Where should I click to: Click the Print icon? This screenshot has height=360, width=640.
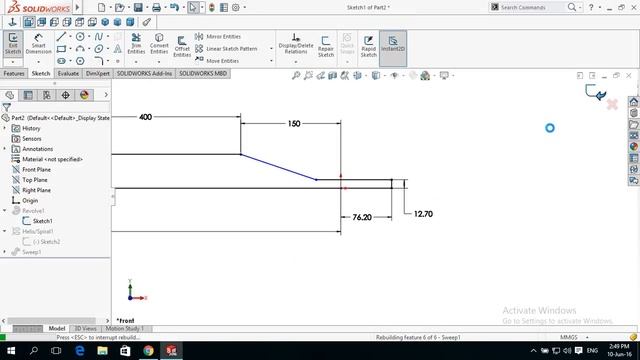(156, 7)
